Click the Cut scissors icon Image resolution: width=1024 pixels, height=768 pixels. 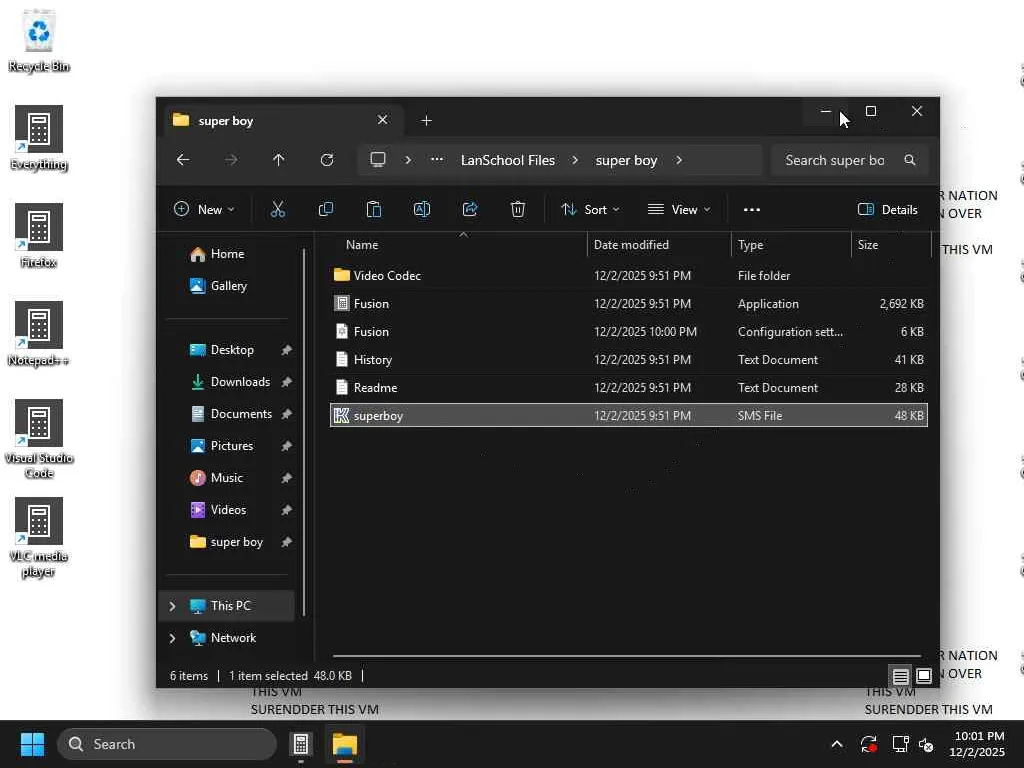tap(278, 209)
